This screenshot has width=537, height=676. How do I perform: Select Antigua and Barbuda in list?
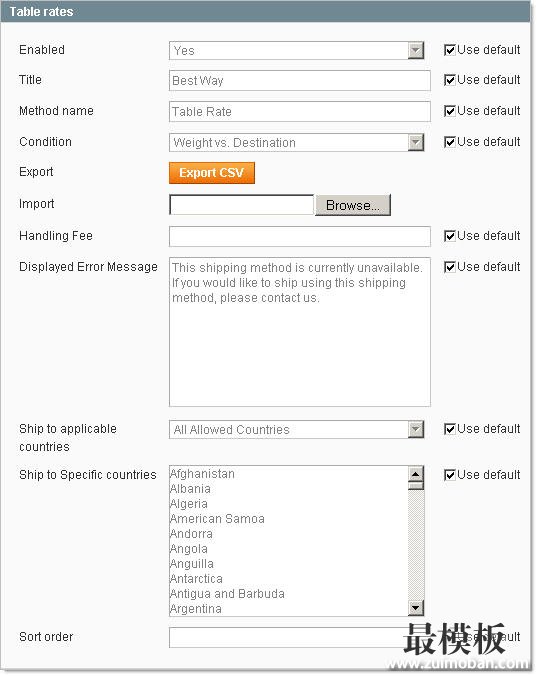click(227, 594)
